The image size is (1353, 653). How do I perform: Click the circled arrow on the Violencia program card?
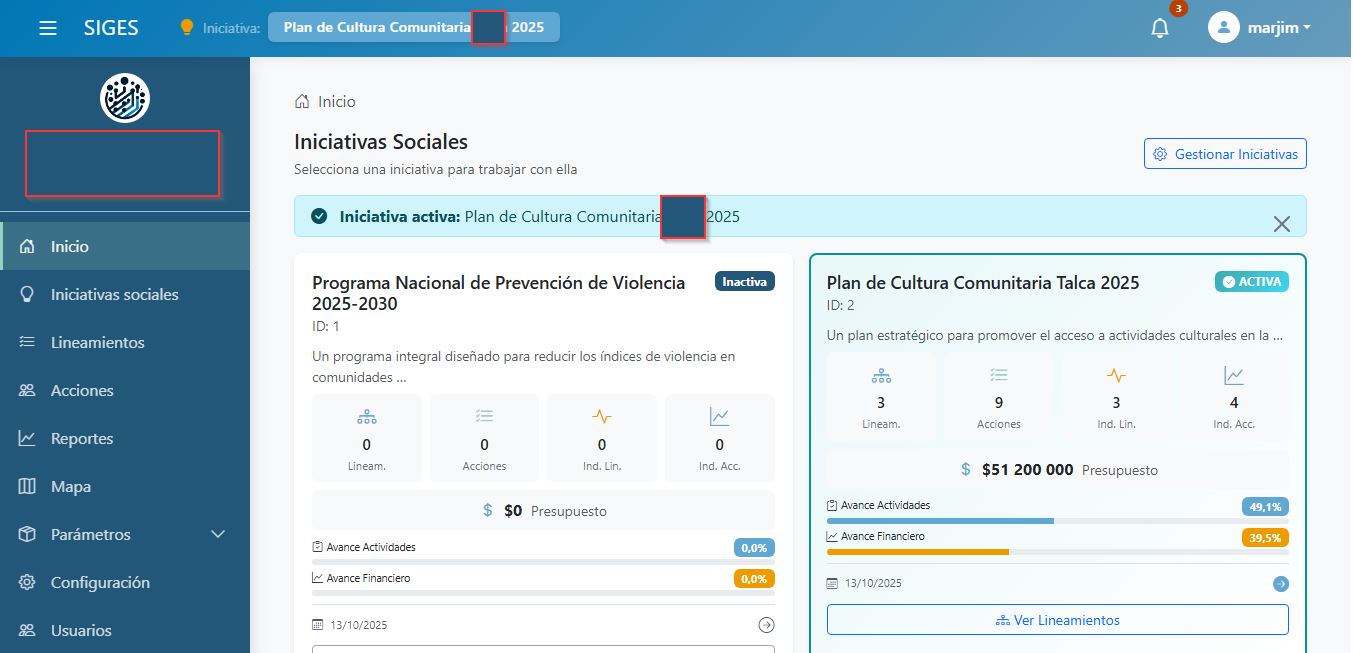[x=766, y=624]
